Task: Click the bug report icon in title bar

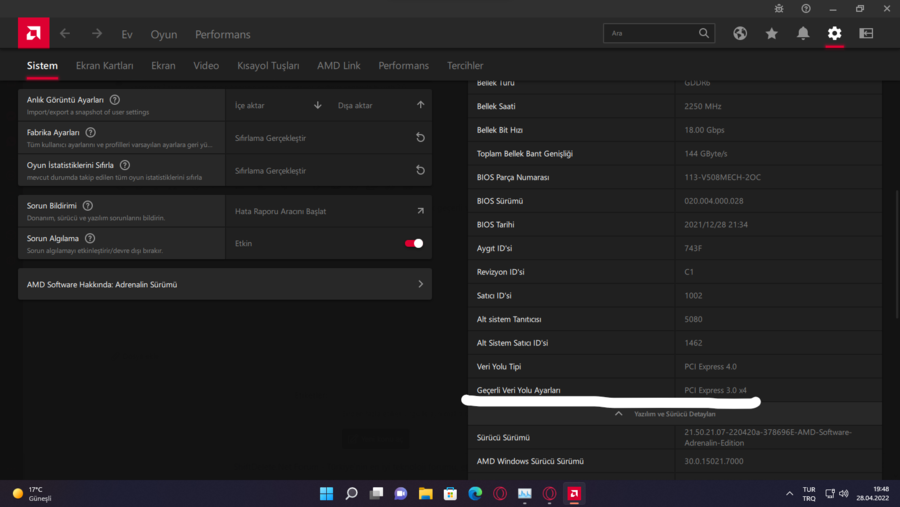Action: click(x=780, y=8)
